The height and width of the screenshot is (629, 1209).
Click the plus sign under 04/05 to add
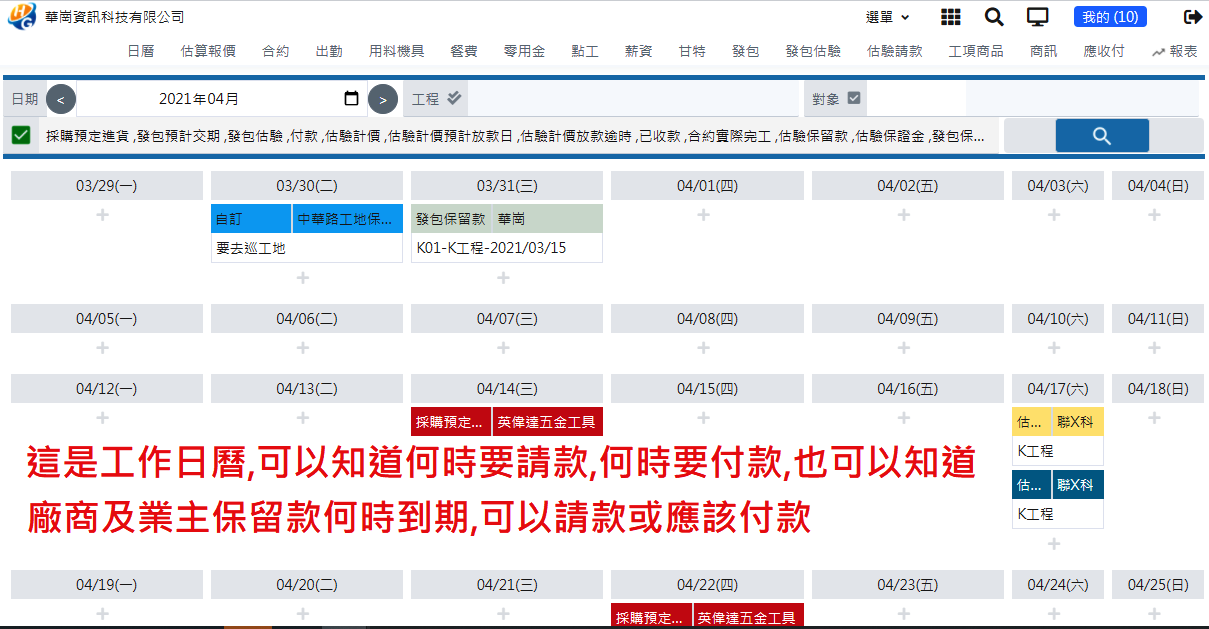click(x=101, y=348)
